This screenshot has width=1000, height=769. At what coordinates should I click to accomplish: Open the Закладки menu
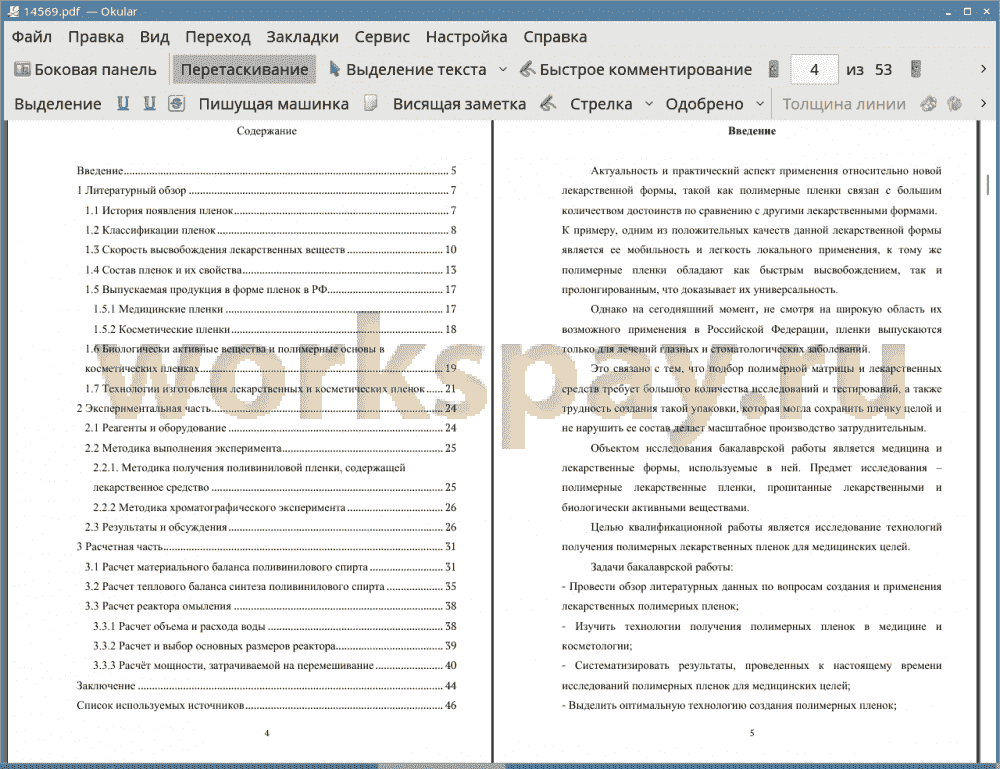pos(302,37)
